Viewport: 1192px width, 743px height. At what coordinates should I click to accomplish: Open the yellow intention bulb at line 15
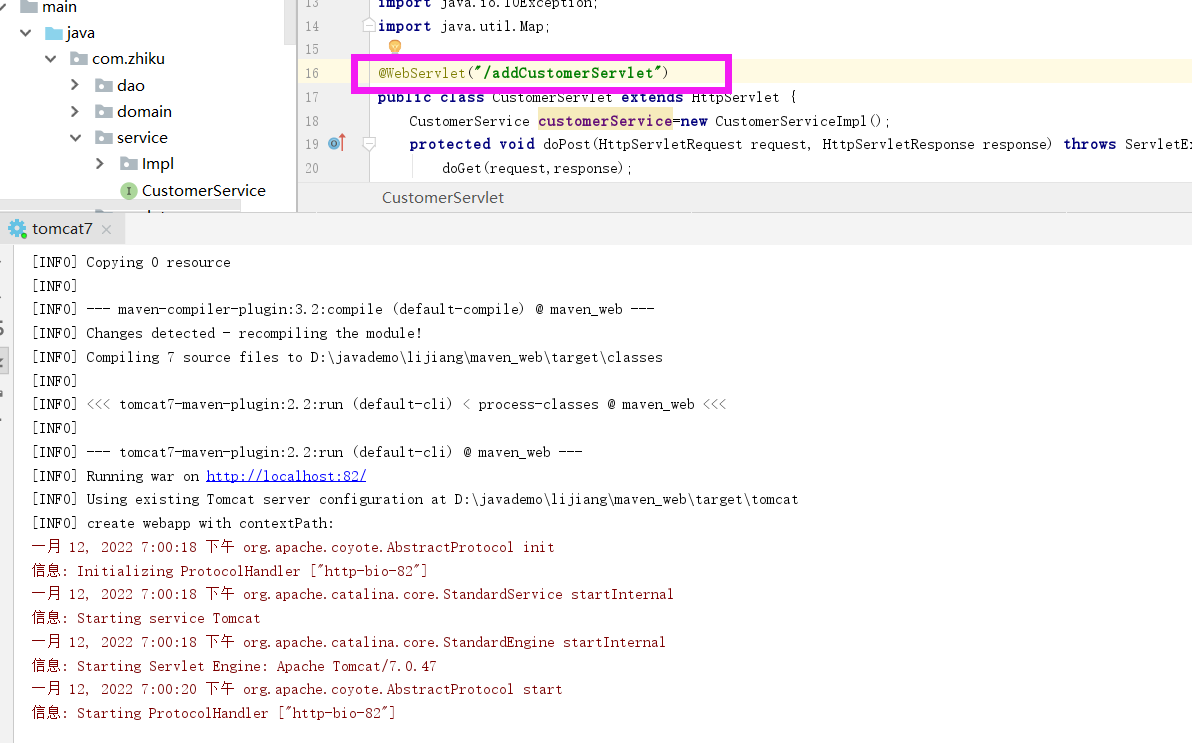click(395, 47)
